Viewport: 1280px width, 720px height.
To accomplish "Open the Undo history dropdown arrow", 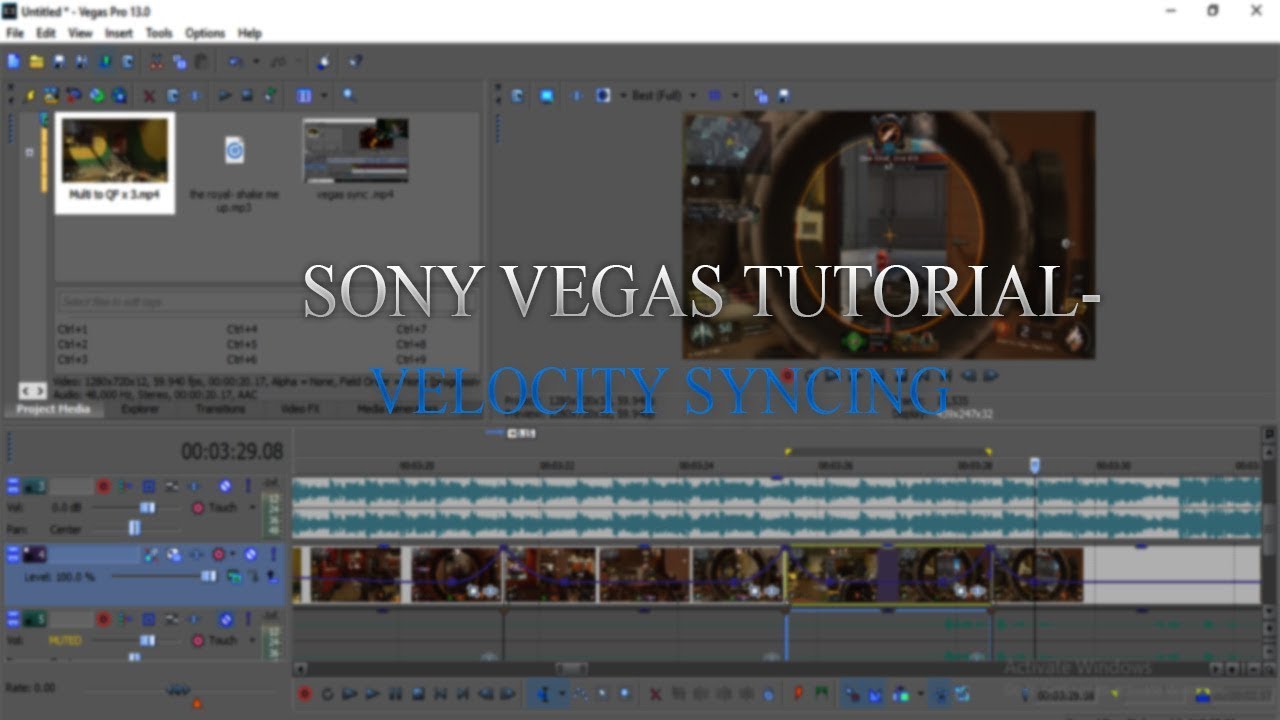I will 256,61.
